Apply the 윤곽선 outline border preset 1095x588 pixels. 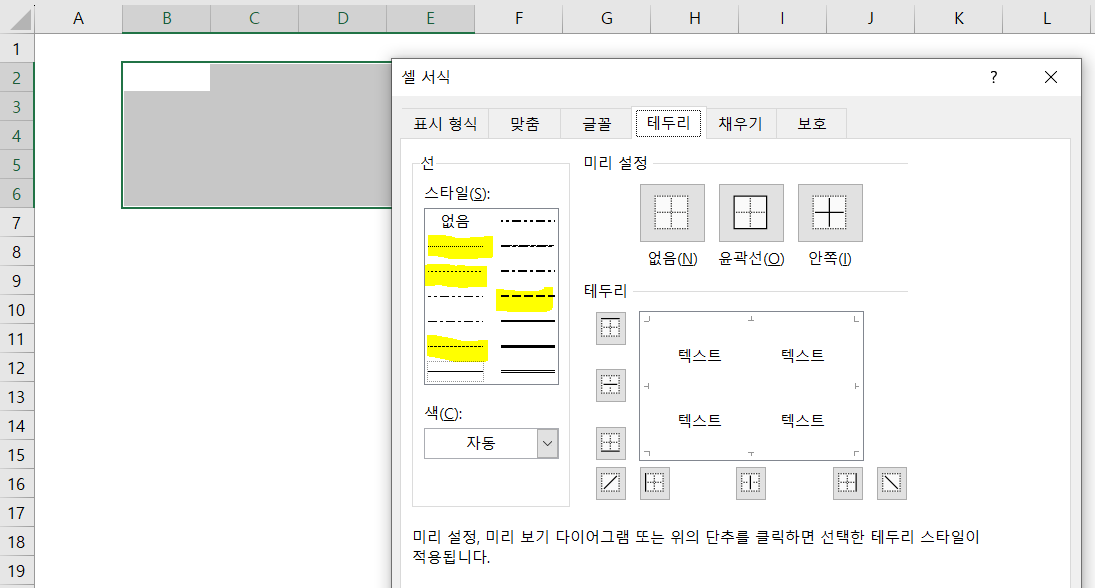pyautogui.click(x=751, y=212)
